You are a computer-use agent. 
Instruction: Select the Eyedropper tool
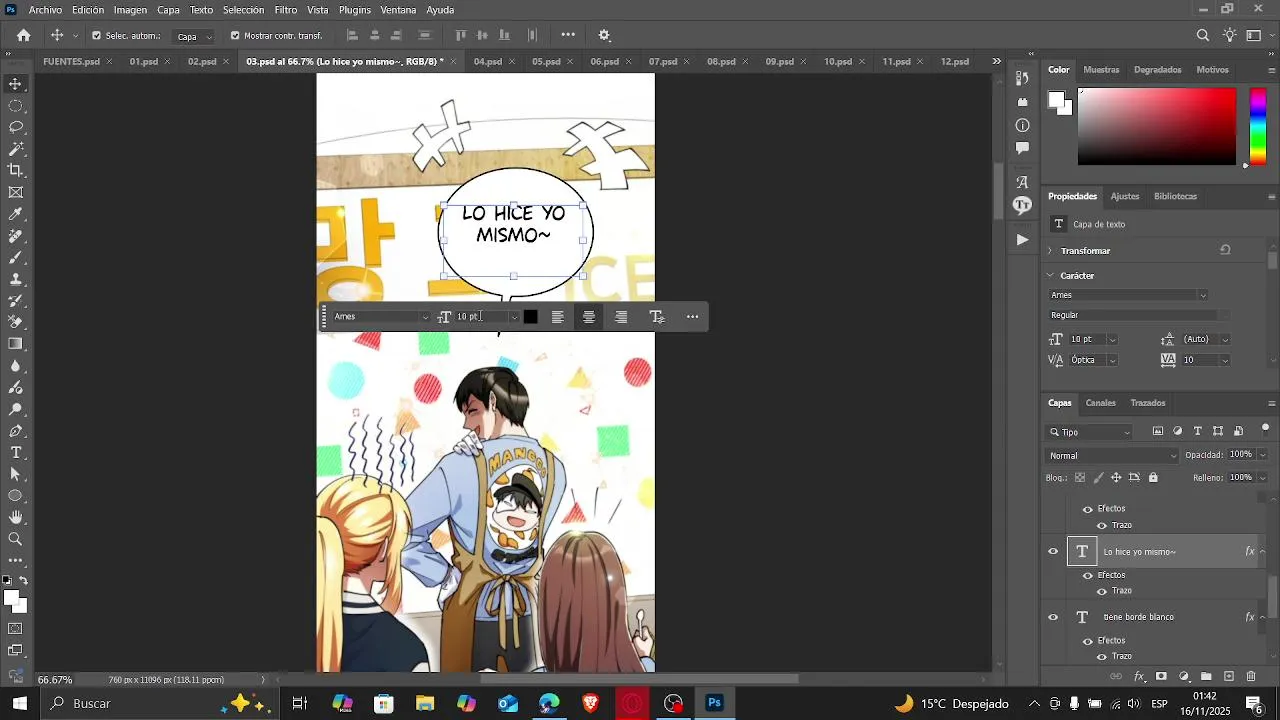[x=16, y=214]
